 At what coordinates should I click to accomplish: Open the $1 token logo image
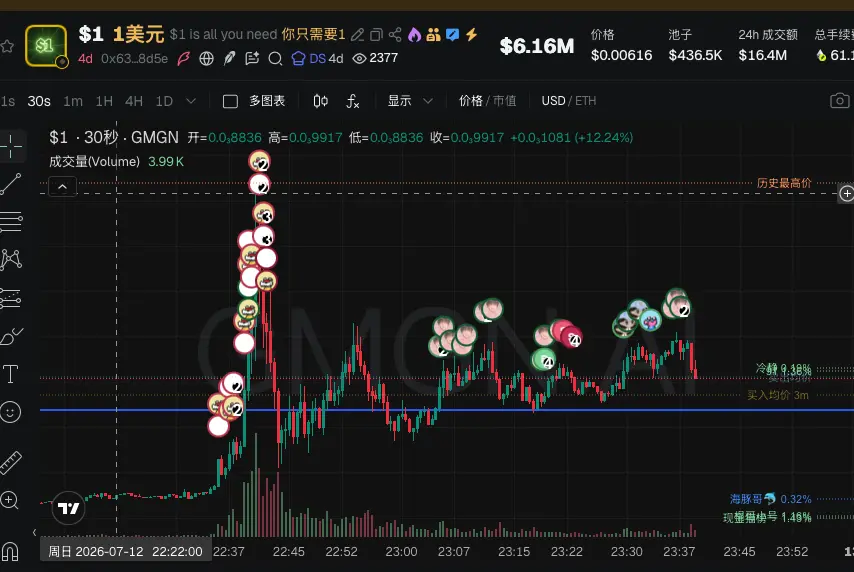(x=46, y=46)
